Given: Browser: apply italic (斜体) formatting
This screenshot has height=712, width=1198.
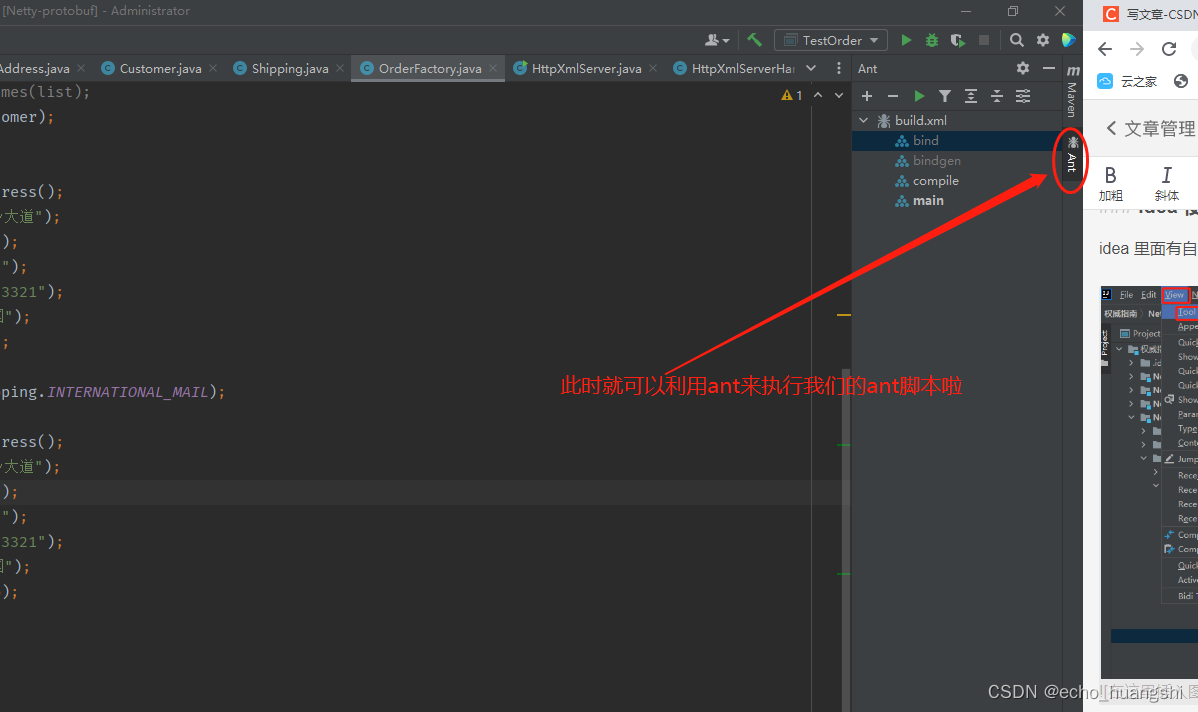Looking at the screenshot, I should pyautogui.click(x=1166, y=184).
